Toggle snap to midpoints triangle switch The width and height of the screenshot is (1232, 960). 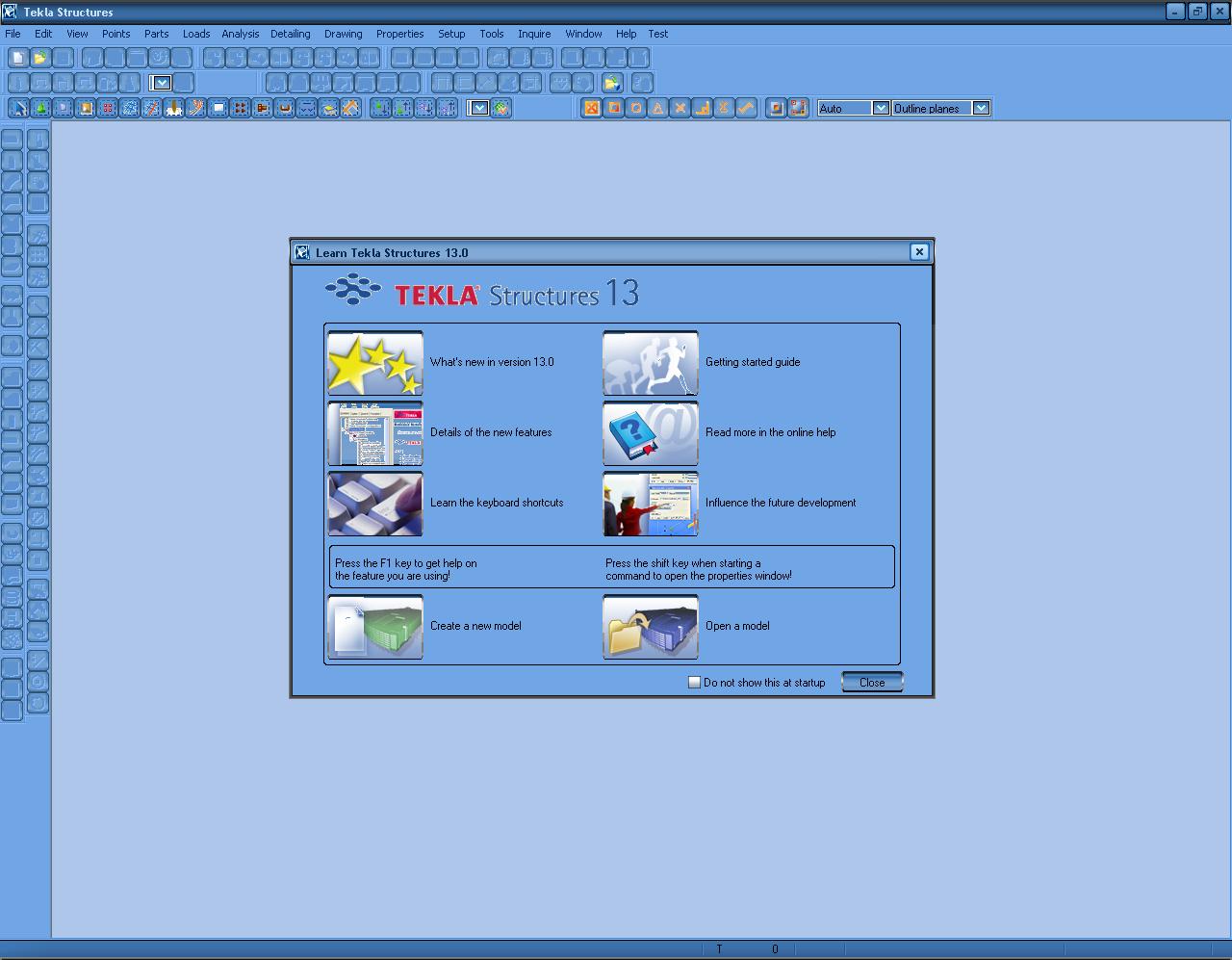pyautogui.click(x=658, y=108)
